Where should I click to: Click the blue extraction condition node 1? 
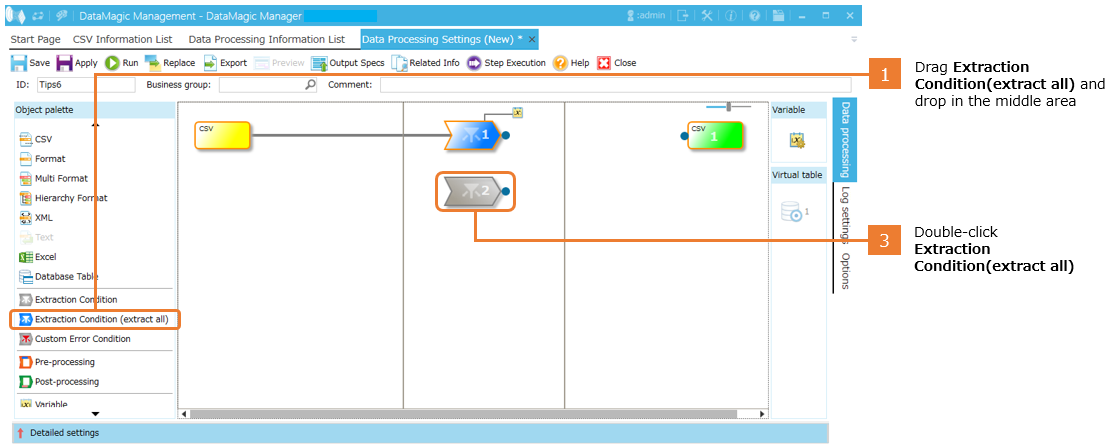pyautogui.click(x=472, y=134)
